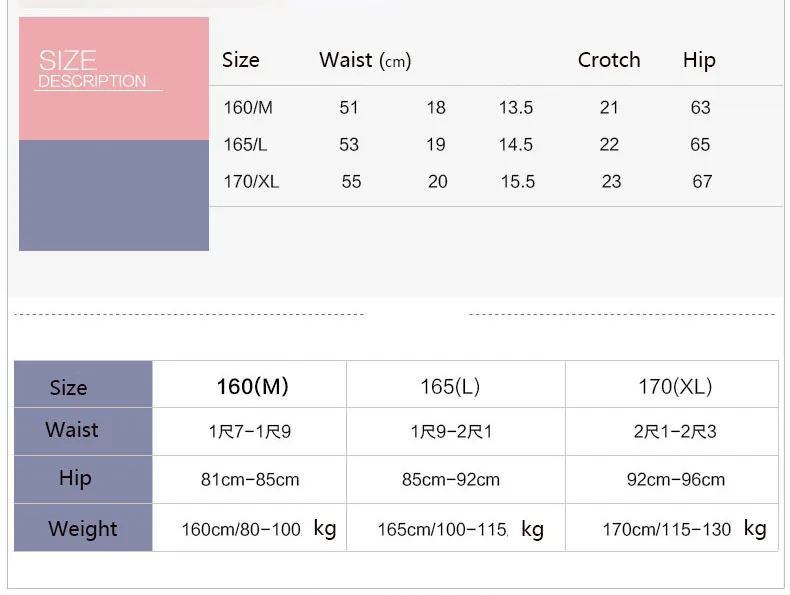Click the 81cm-85cm hip cell
Screen dimensions: 790x595
click(x=249, y=479)
